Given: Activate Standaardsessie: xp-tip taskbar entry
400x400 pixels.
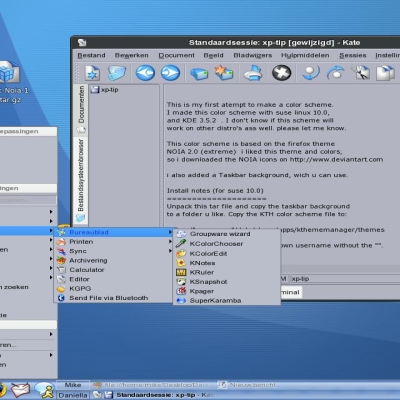Looking at the screenshot, I should 153,395.
